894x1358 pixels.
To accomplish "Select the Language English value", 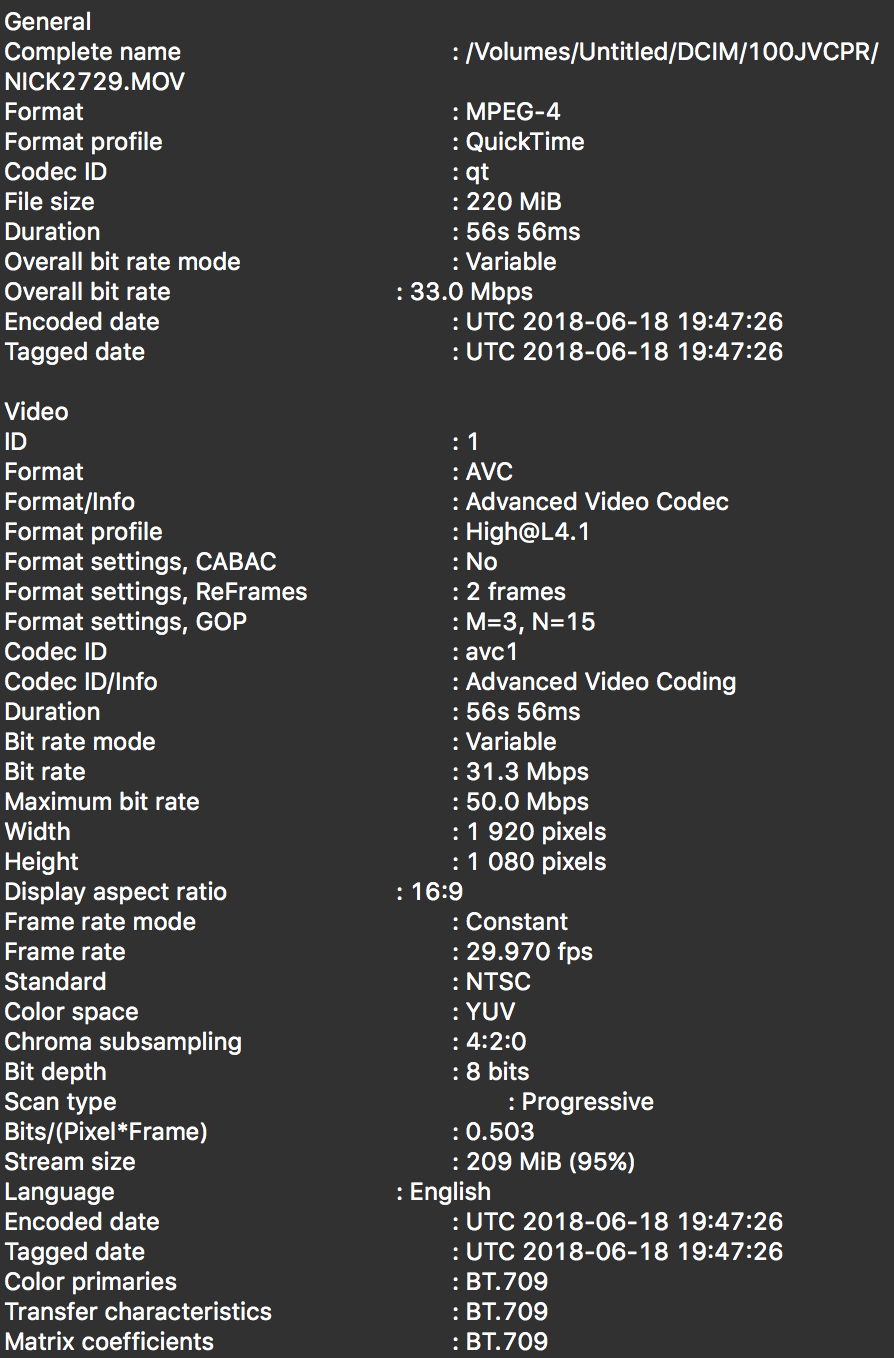I will 451,1192.
